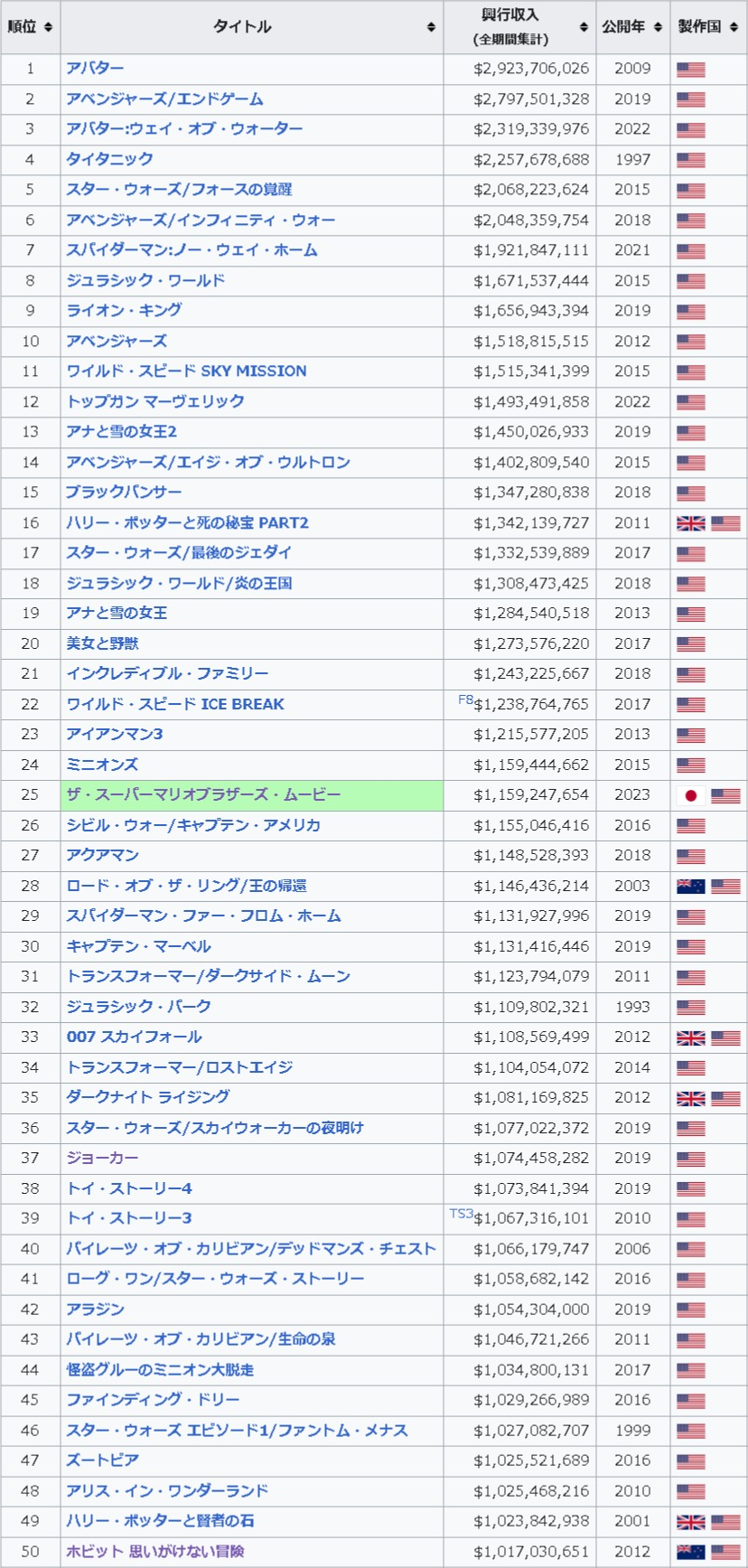Click New Zealand flag in ホビット 思いがけない冒険 row
This screenshot has width=748, height=1568.
tap(691, 1552)
